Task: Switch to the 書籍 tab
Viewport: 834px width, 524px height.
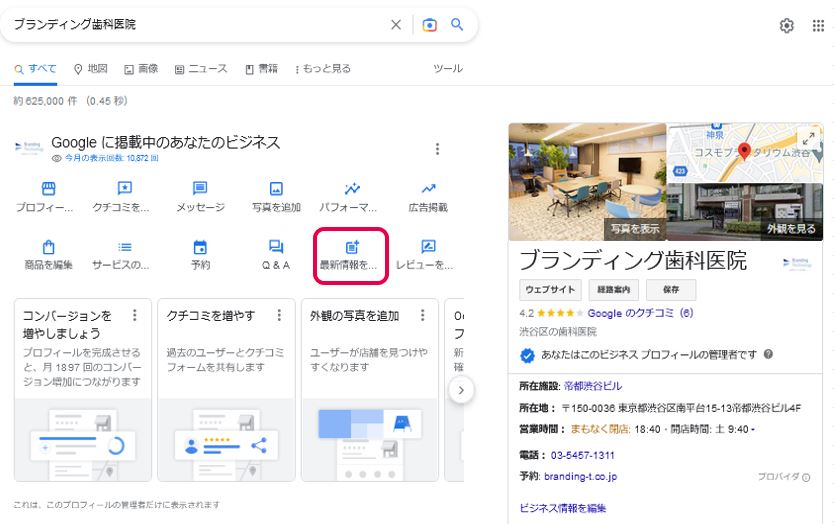Action: coord(261,69)
